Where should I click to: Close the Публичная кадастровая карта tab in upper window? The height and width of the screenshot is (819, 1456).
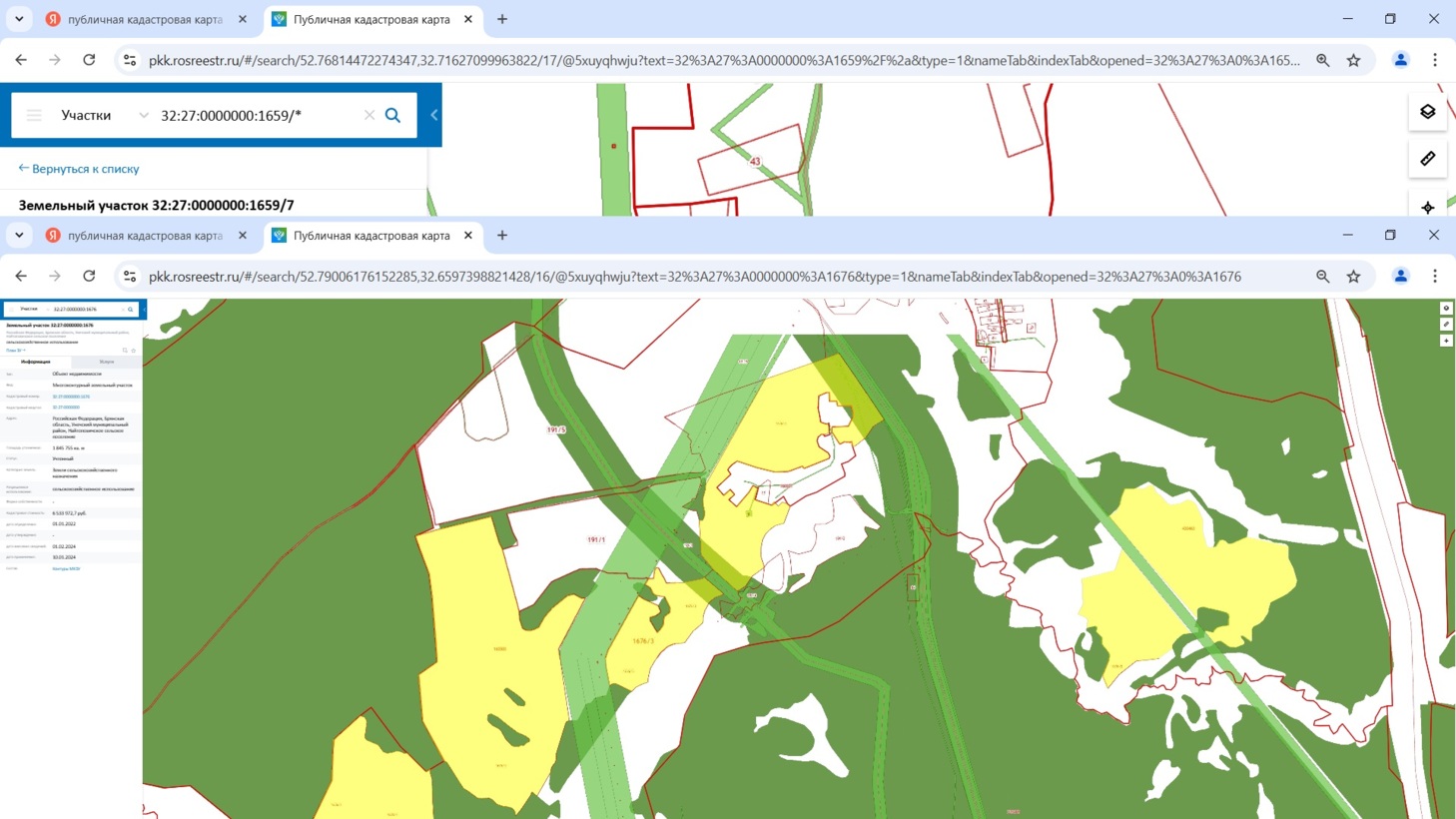point(468,19)
